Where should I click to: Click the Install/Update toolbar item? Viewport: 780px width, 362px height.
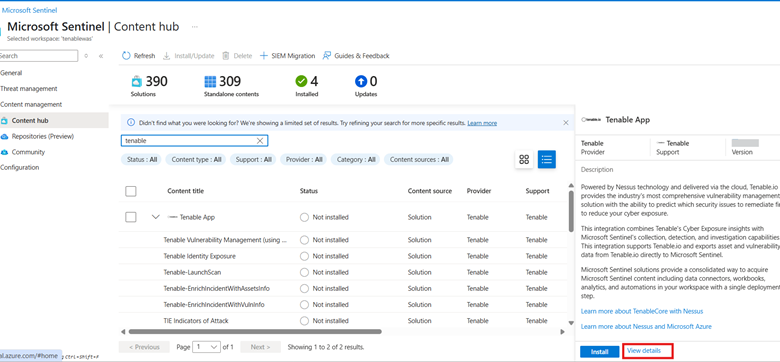(189, 56)
